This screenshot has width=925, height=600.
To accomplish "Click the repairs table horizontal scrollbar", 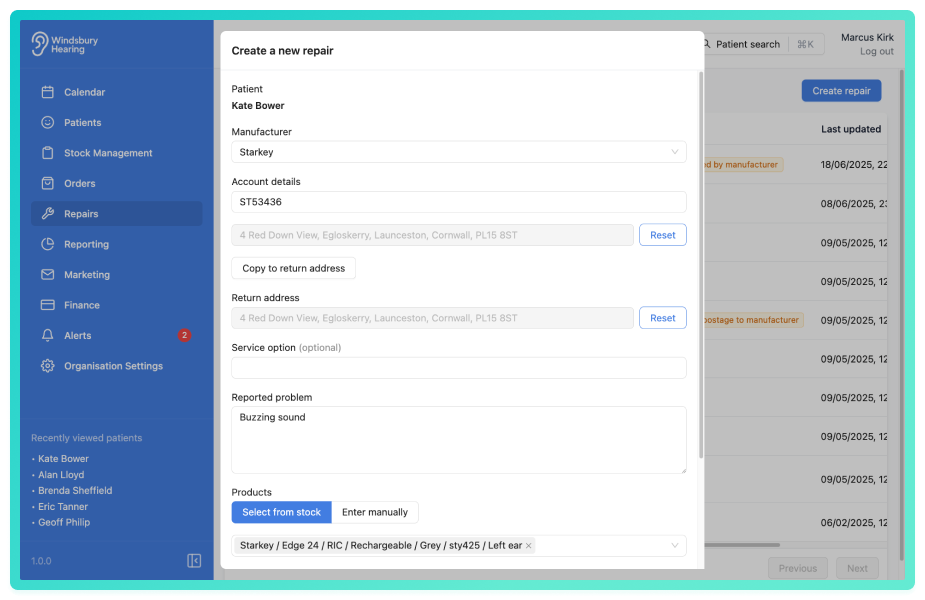I will click(x=742, y=545).
